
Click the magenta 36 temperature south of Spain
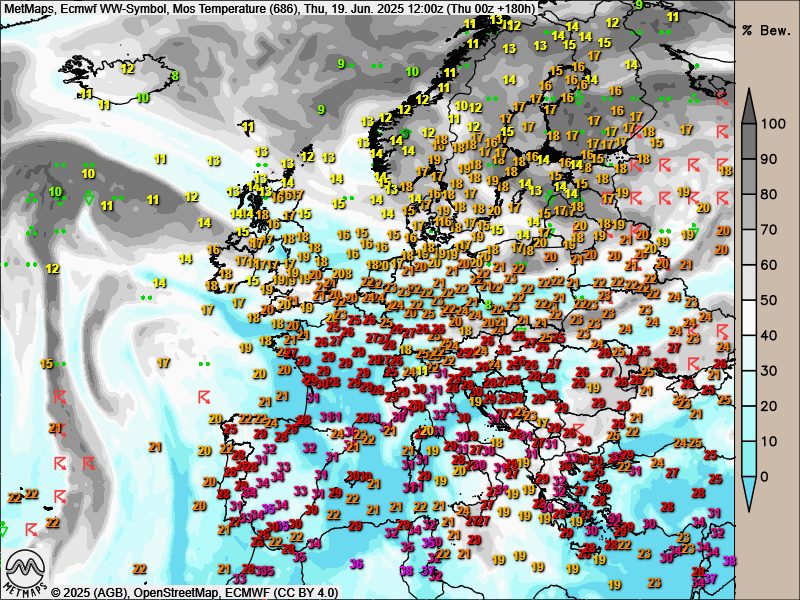point(357,563)
